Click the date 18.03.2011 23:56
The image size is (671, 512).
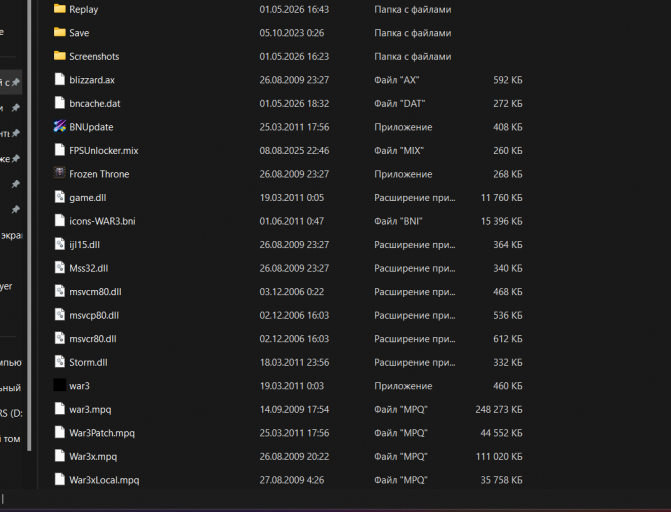(294, 363)
